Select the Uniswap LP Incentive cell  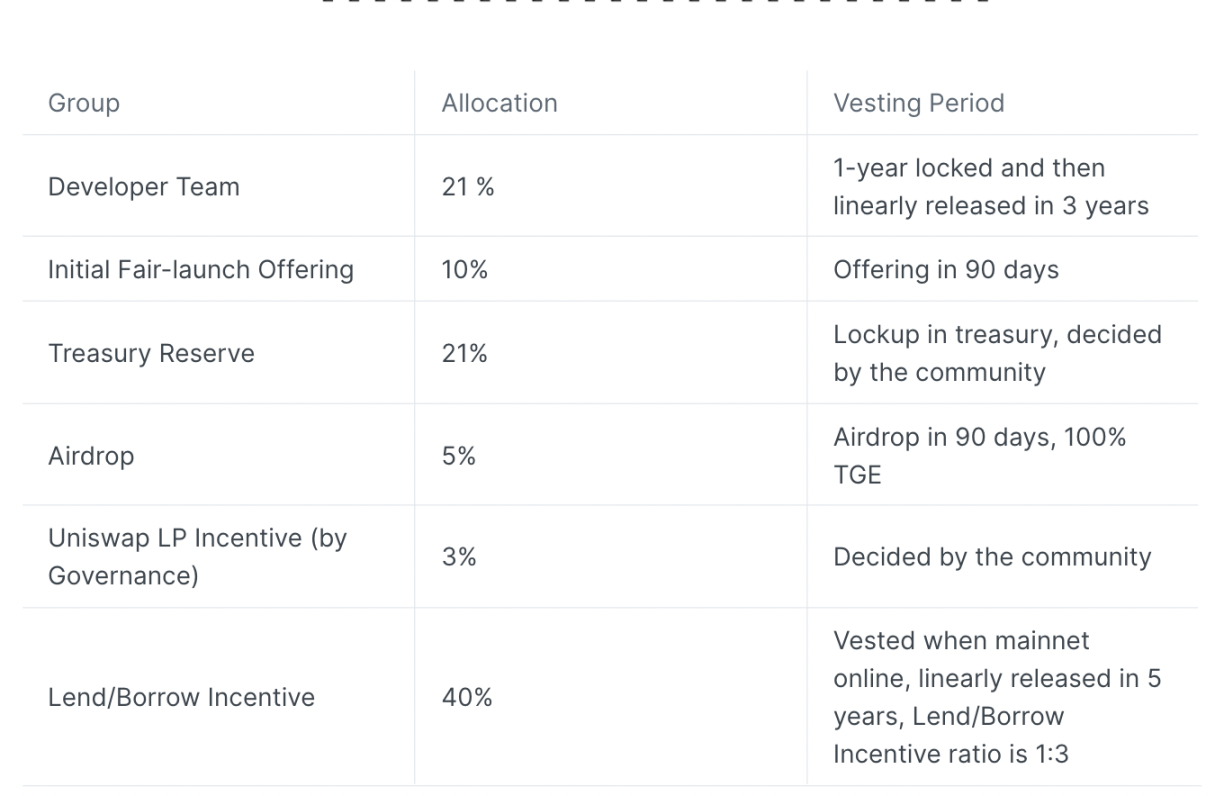(197, 557)
